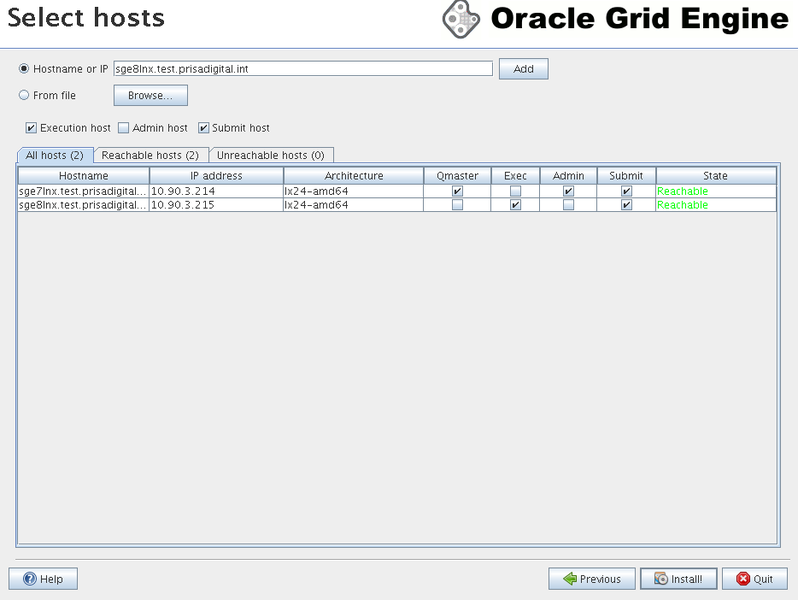Select the Hostname or IP radio button

click(x=24, y=68)
